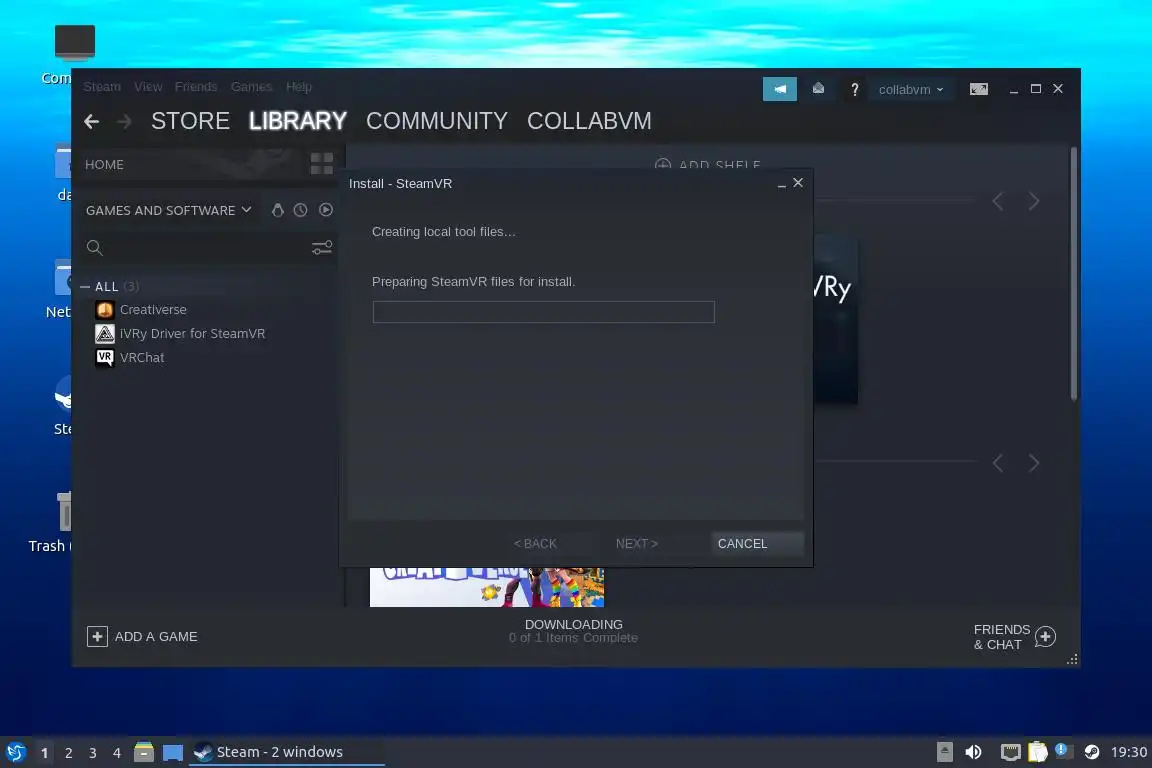Select Steam - 2 windows taskbar entry
Viewport: 1152px width, 768px height.
pyautogui.click(x=287, y=752)
